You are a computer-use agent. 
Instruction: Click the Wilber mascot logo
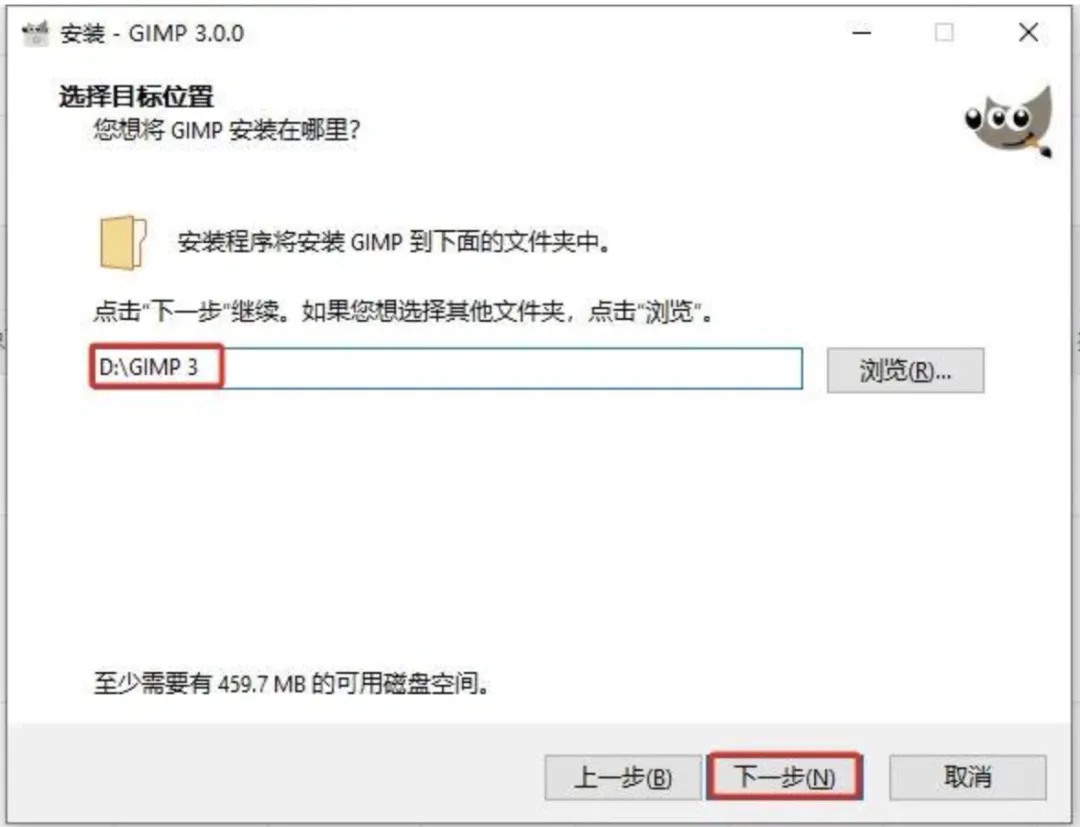tap(1009, 121)
